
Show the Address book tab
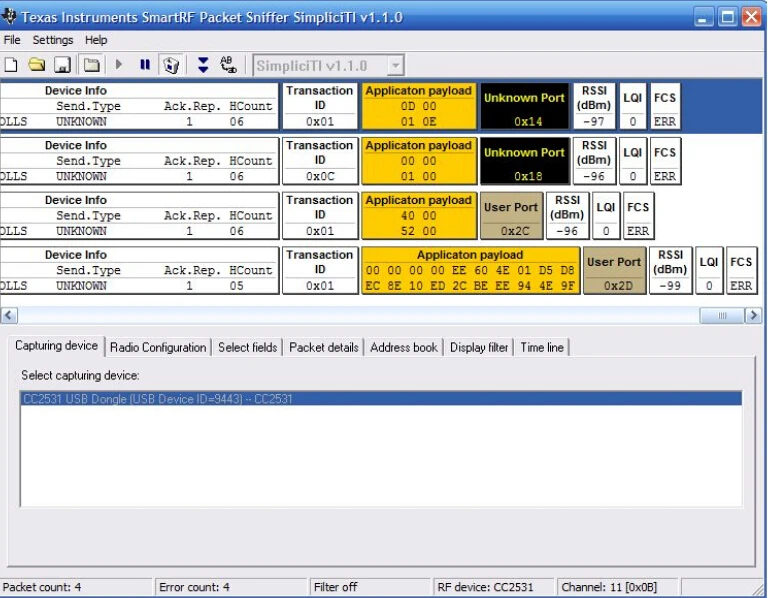403,347
